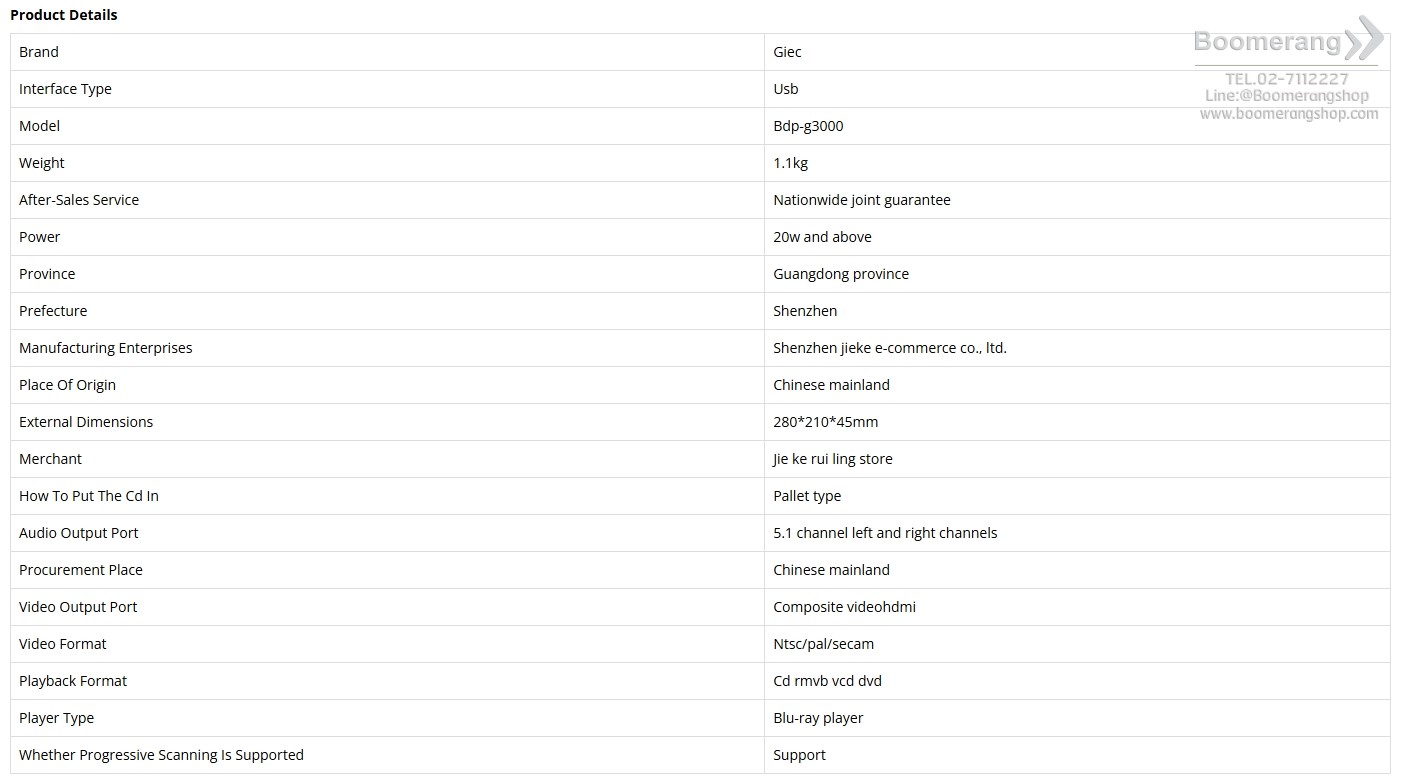Select the Blu-ray player type value
The height and width of the screenshot is (784, 1401).
coord(817,718)
